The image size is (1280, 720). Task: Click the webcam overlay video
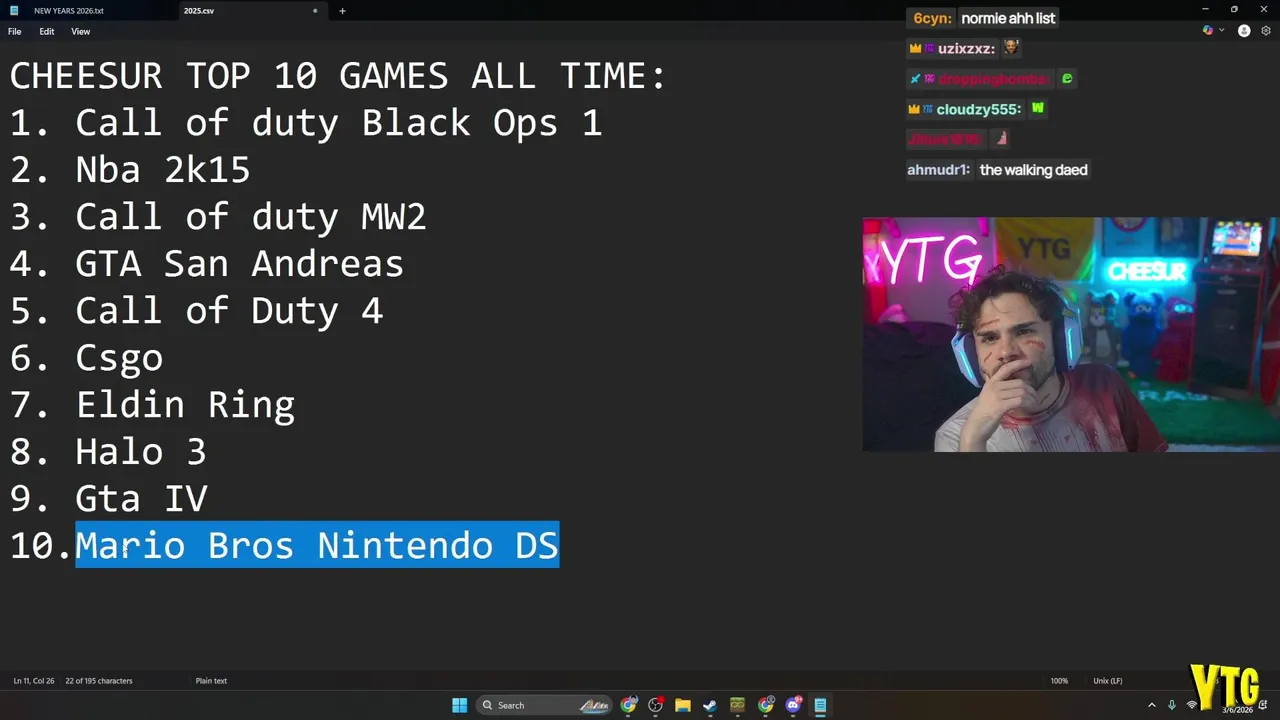click(x=1071, y=334)
